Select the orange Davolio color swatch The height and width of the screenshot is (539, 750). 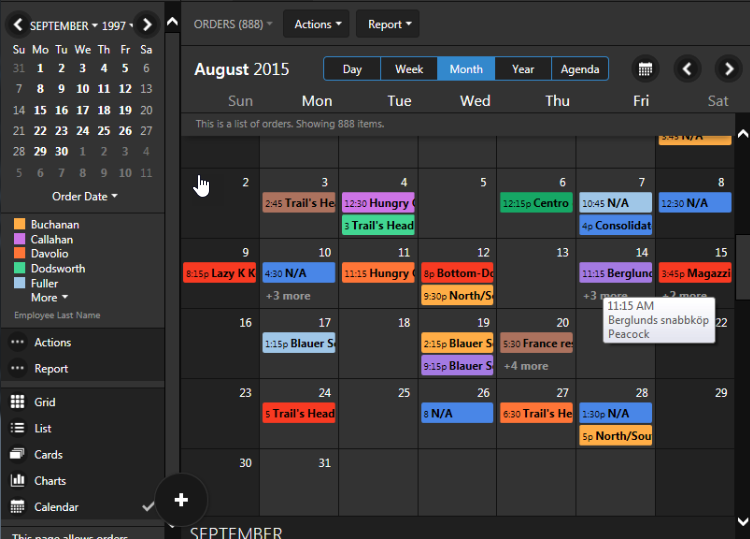[x=19, y=254]
